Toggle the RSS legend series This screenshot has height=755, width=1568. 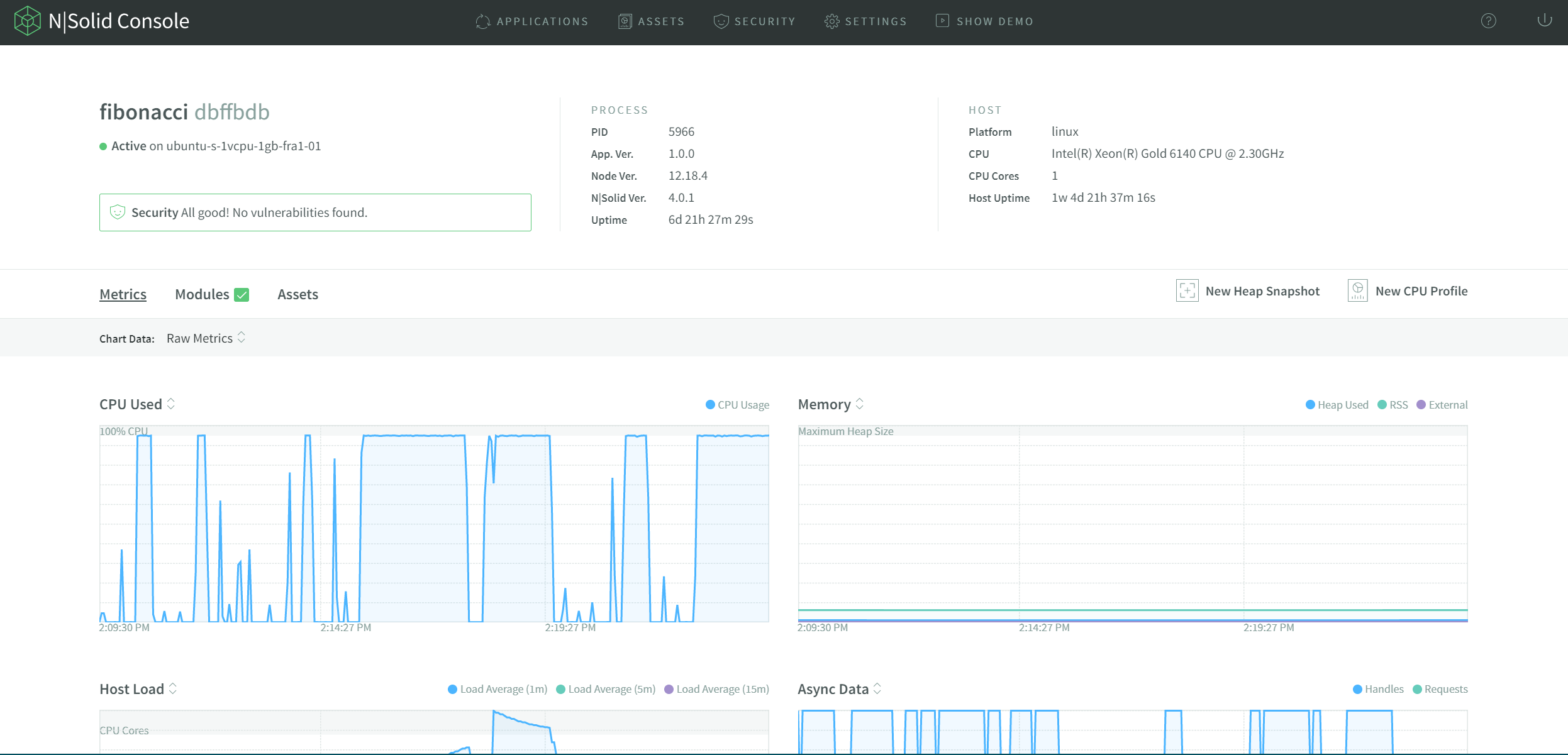(1393, 405)
